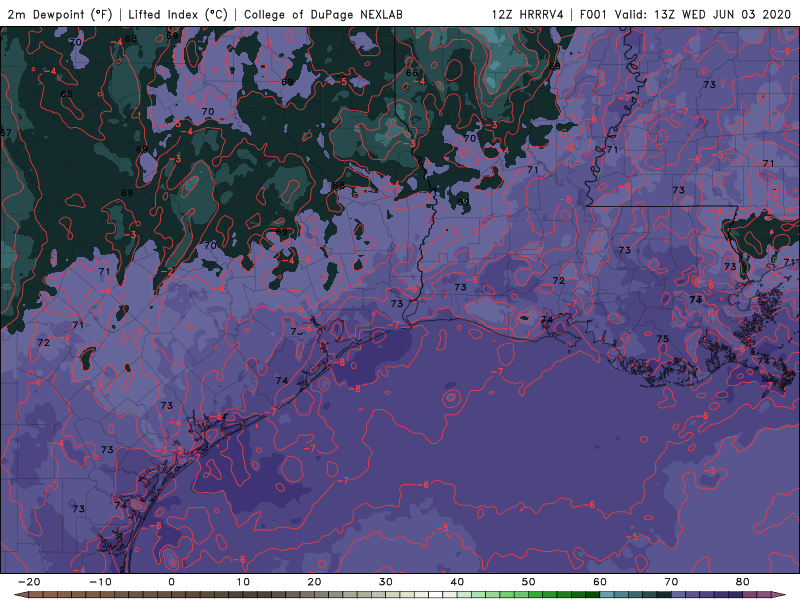Select the 60 label on the color bar
This screenshot has height=600, width=800.
coord(600,582)
